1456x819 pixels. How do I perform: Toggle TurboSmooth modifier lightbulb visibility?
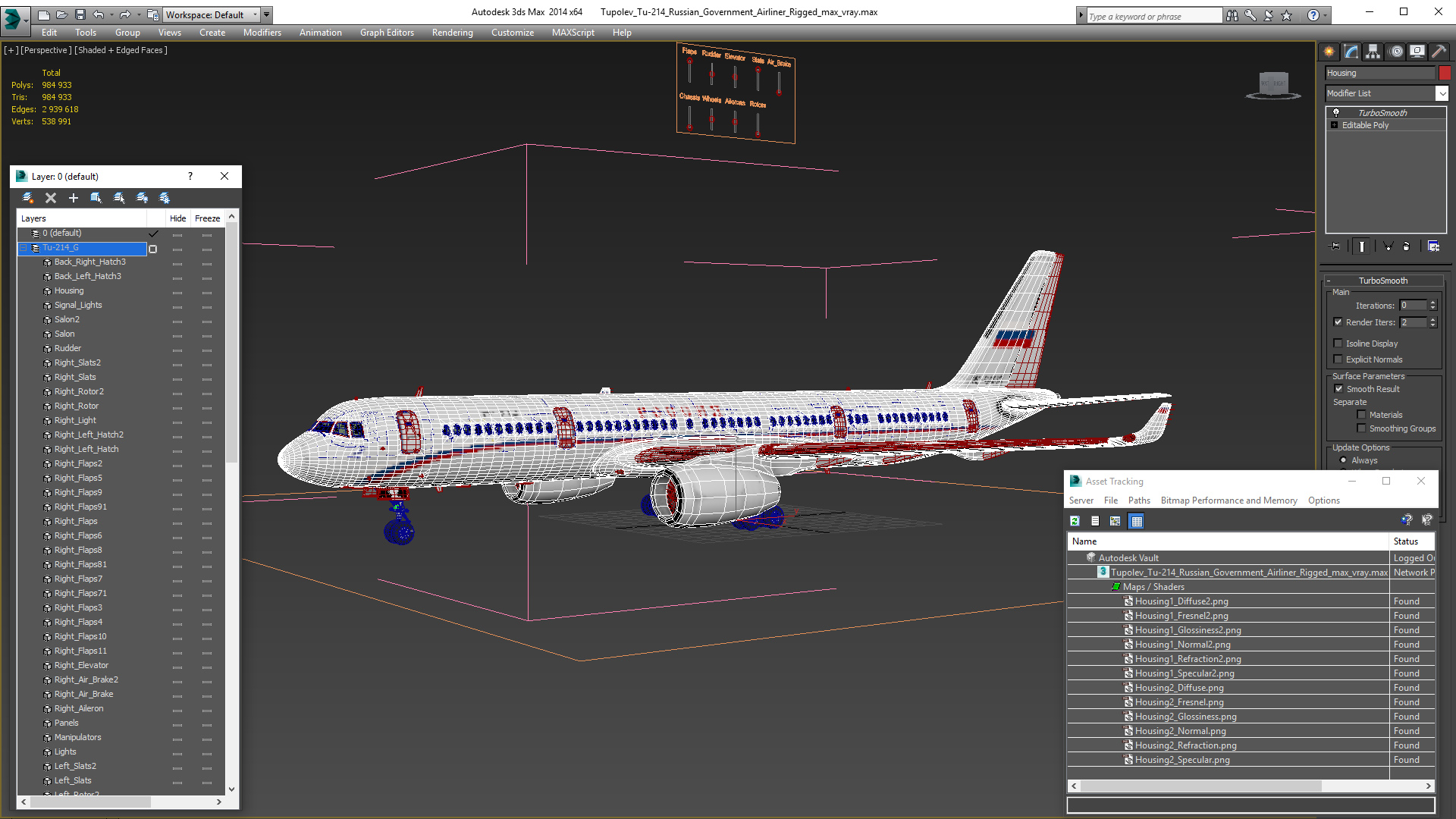pyautogui.click(x=1336, y=112)
